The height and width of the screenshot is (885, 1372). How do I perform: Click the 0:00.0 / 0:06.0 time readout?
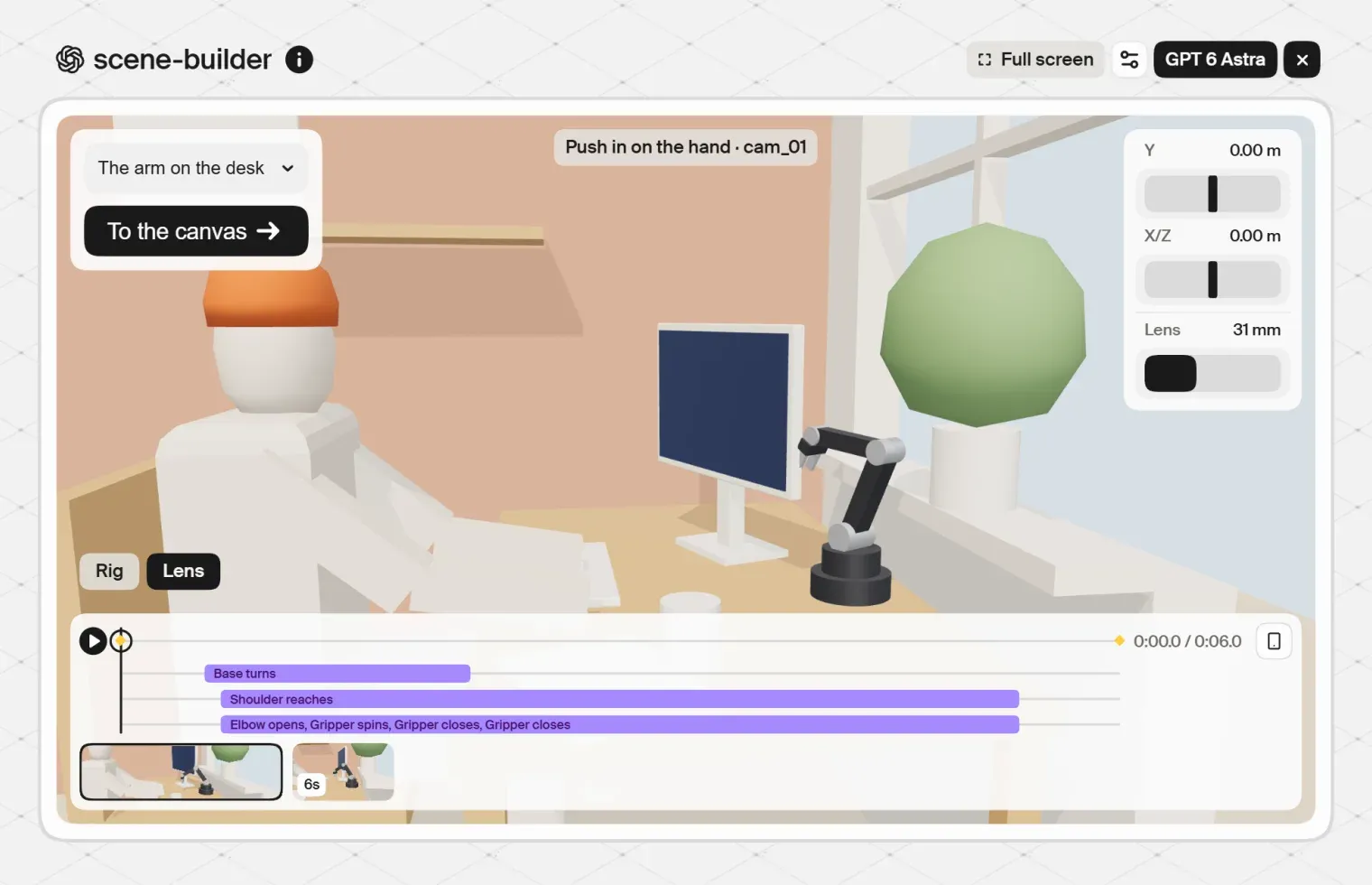pos(1187,641)
